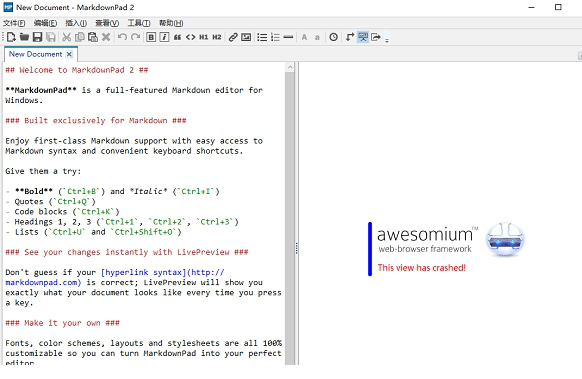Switch the layout with arrows icon
The height and width of the screenshot is (379, 582).
pyautogui.click(x=350, y=37)
